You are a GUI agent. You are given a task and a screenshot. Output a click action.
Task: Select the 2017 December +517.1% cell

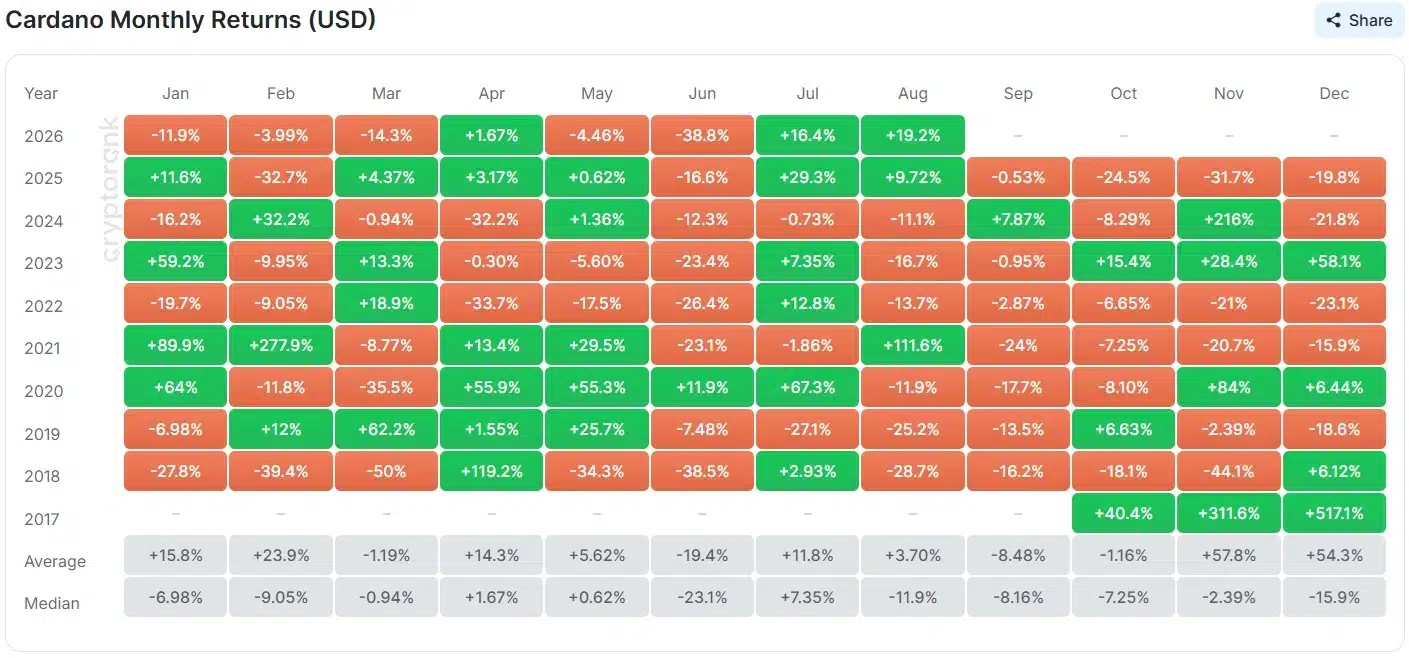pos(1334,513)
